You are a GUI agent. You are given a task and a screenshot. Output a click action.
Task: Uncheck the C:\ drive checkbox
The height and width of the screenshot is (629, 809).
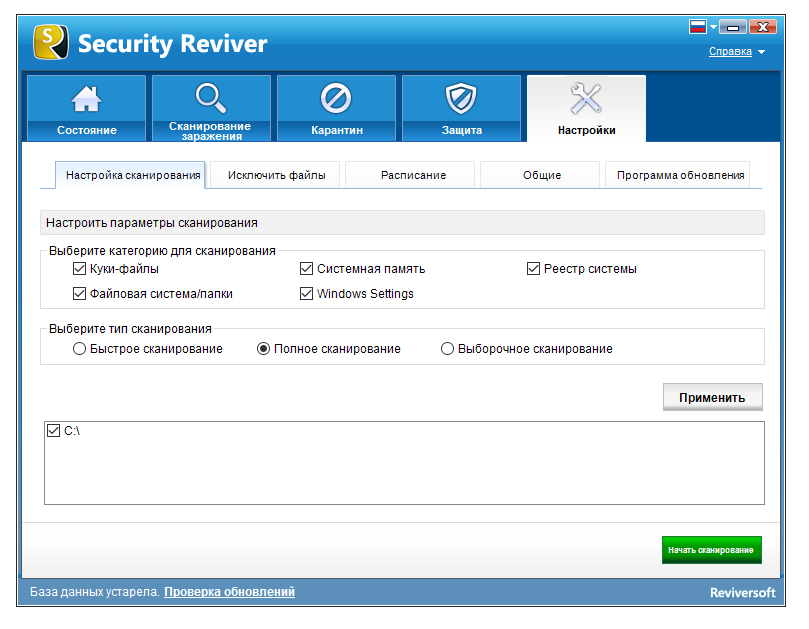pos(54,430)
